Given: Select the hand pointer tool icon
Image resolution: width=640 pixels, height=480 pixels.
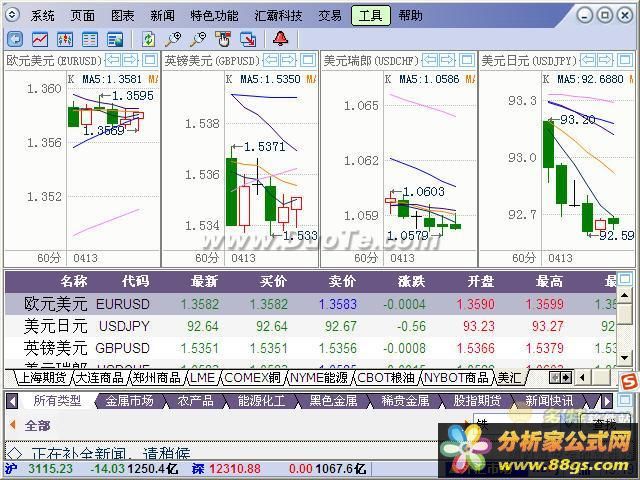Looking at the screenshot, I should tap(223, 39).
